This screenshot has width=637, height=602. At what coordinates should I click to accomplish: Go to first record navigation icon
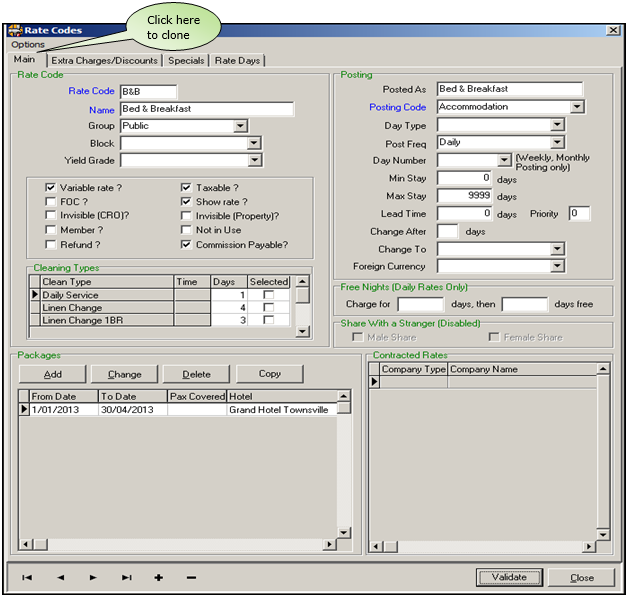click(27, 577)
